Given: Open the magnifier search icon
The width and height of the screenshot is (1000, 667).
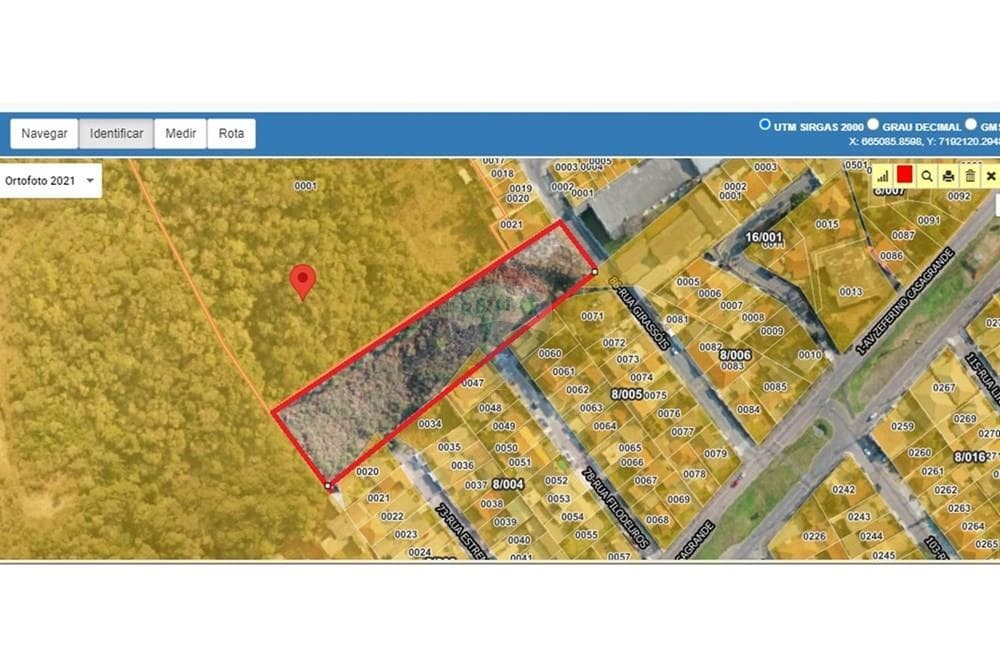Looking at the screenshot, I should click(927, 176).
